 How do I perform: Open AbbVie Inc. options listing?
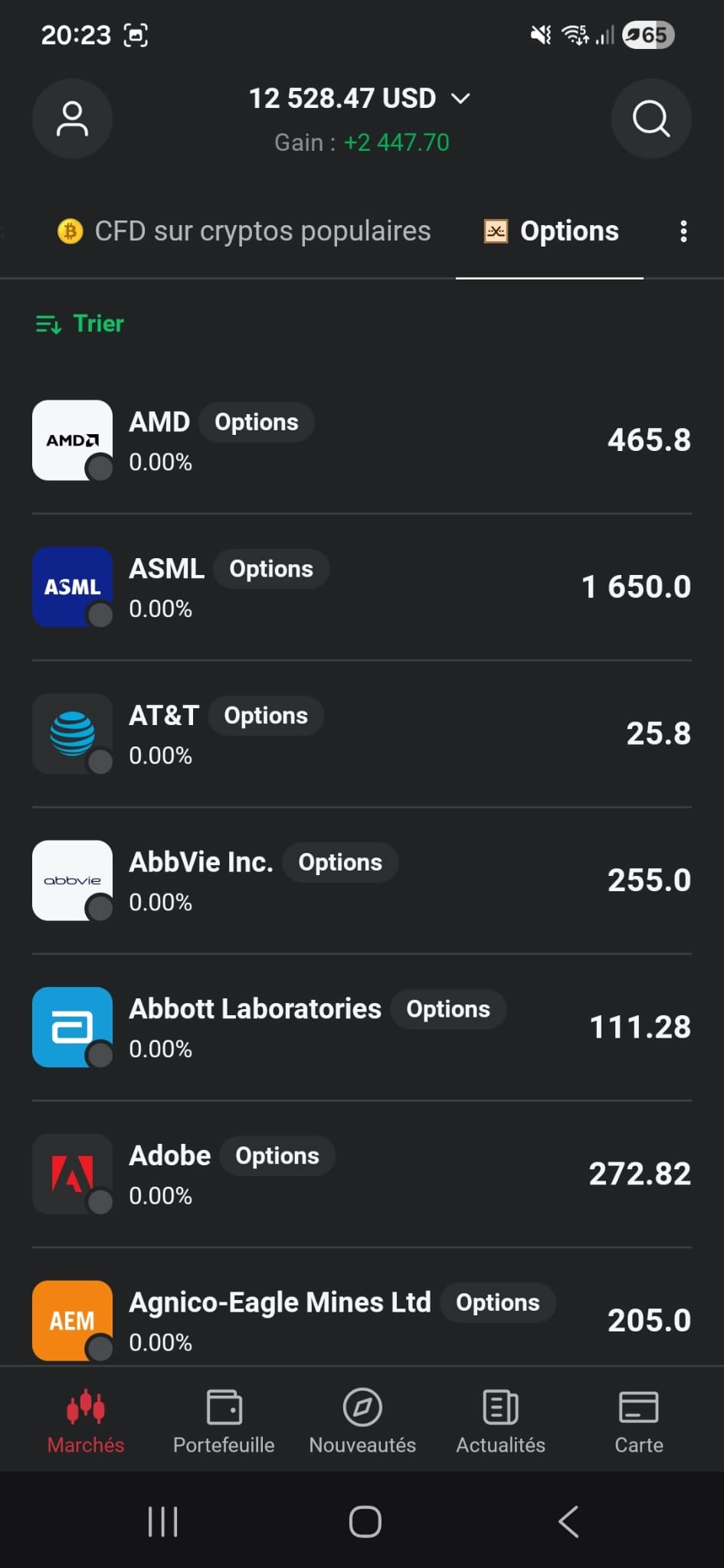coord(362,880)
